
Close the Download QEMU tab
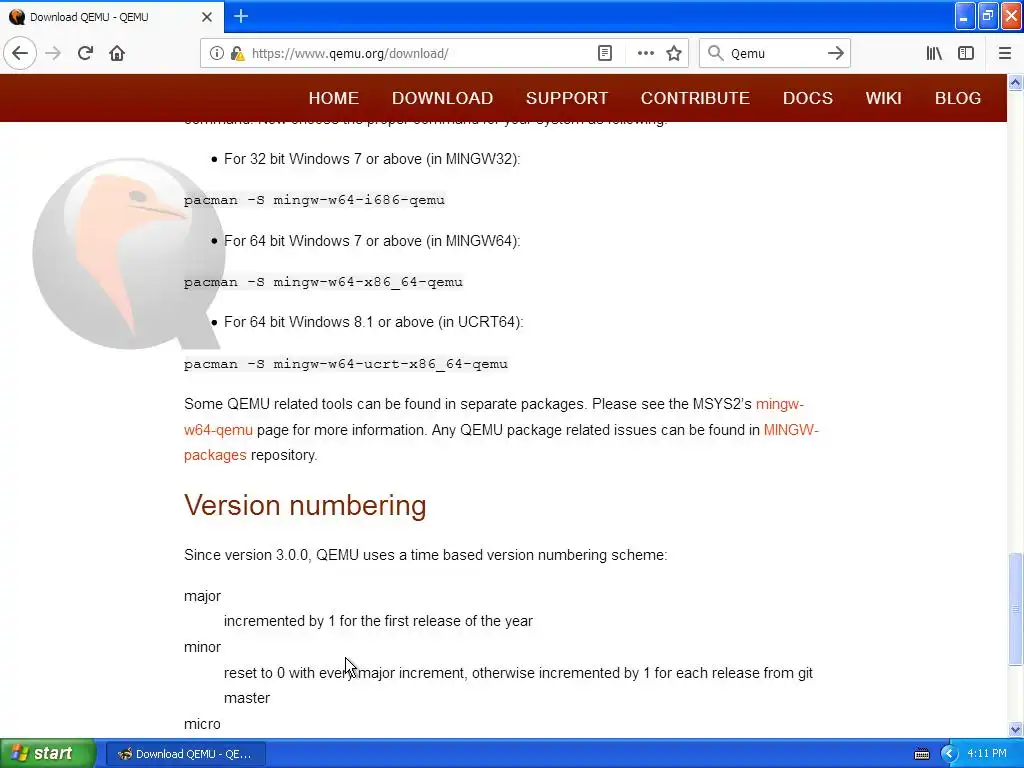207,17
